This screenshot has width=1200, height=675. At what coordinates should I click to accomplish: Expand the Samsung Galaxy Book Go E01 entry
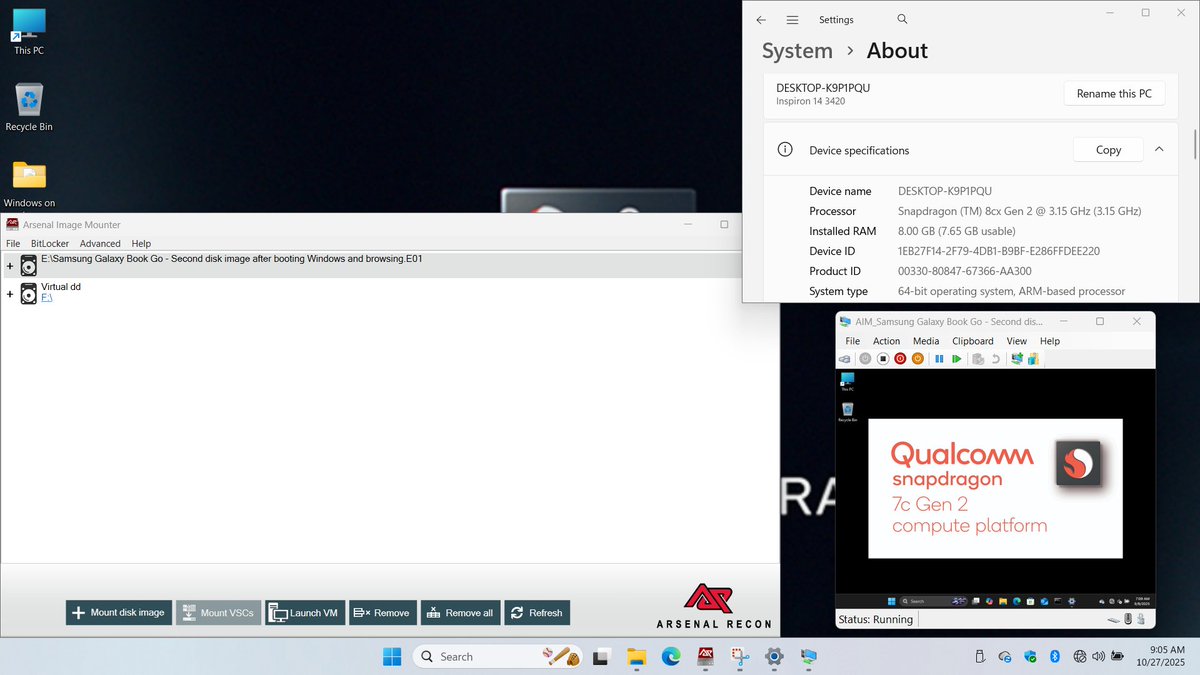(10, 266)
